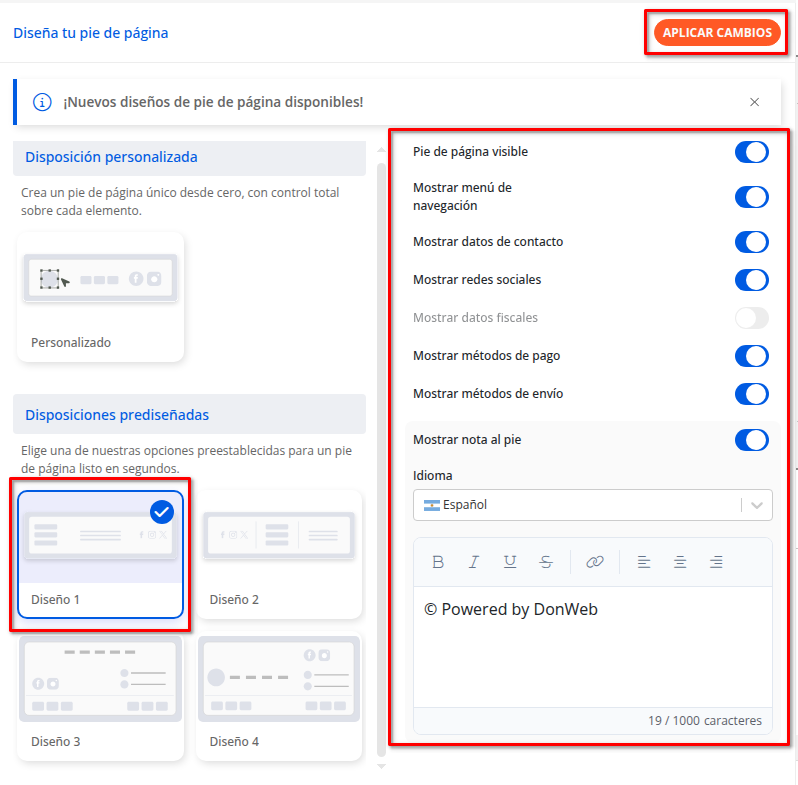Pick the Diseño 4 footer layout
Screen dimensions: 798x785
tap(279, 696)
